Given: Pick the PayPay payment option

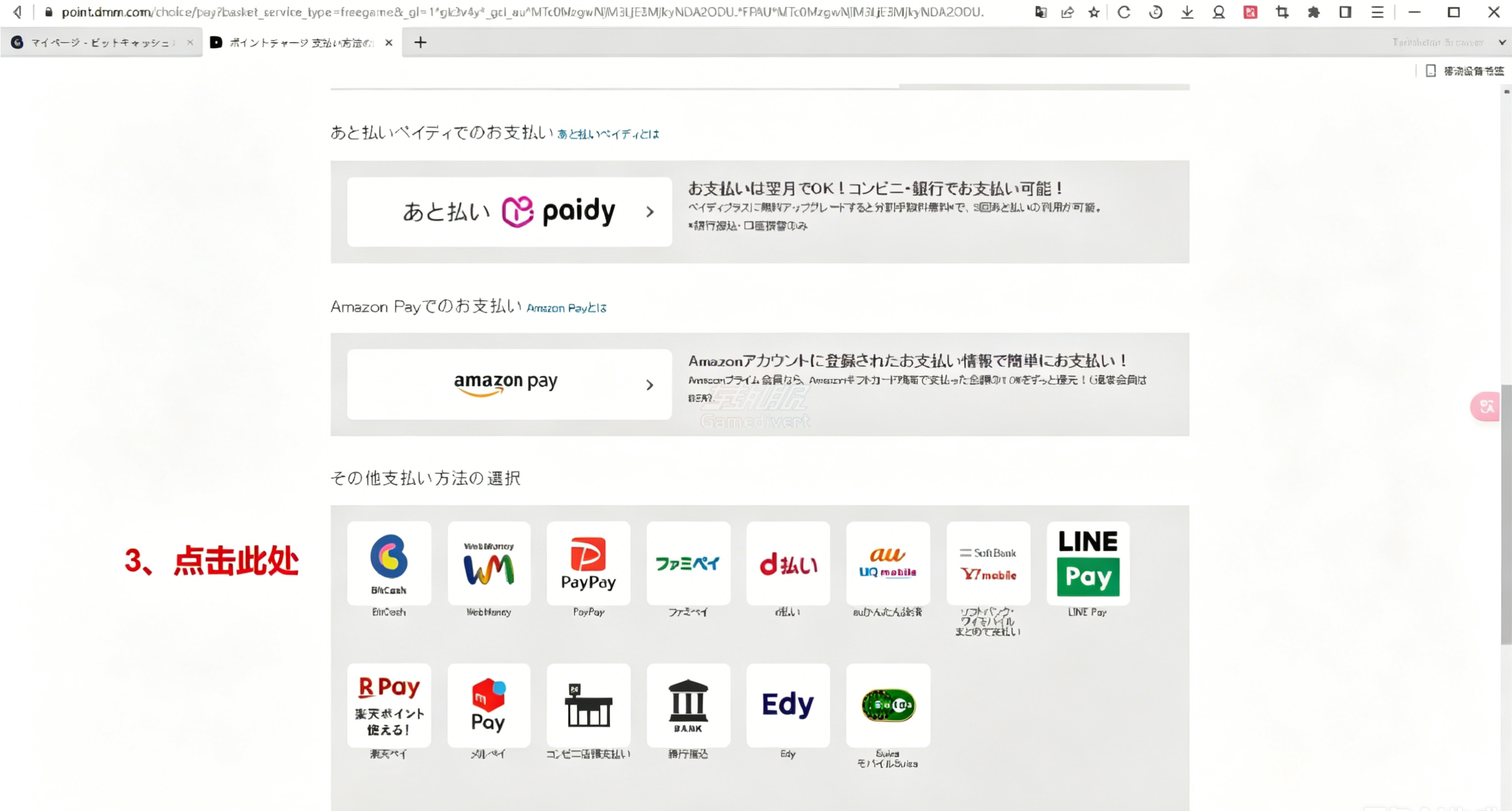Looking at the screenshot, I should tap(589, 563).
